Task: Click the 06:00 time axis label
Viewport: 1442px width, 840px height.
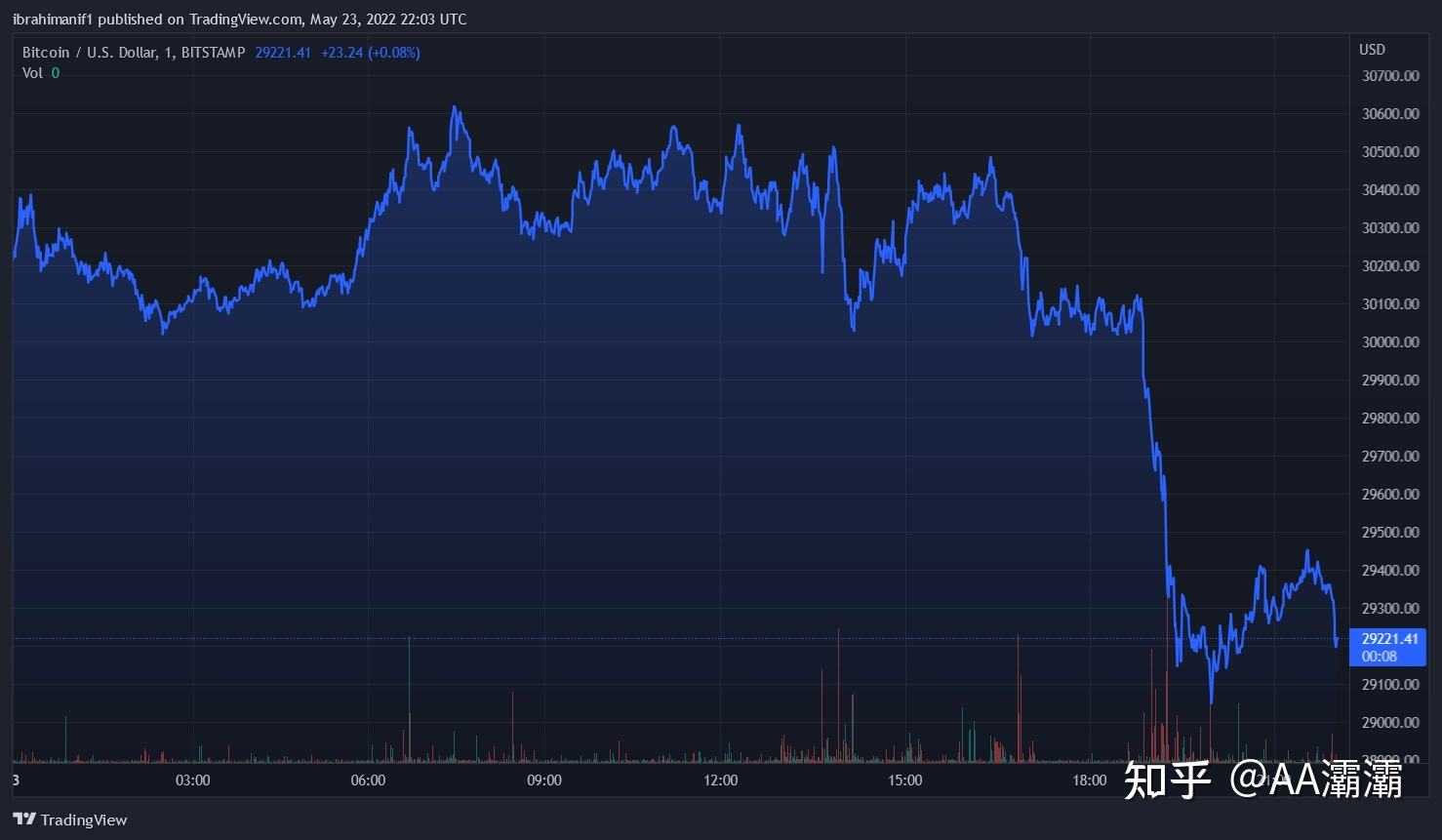Action: click(x=368, y=780)
